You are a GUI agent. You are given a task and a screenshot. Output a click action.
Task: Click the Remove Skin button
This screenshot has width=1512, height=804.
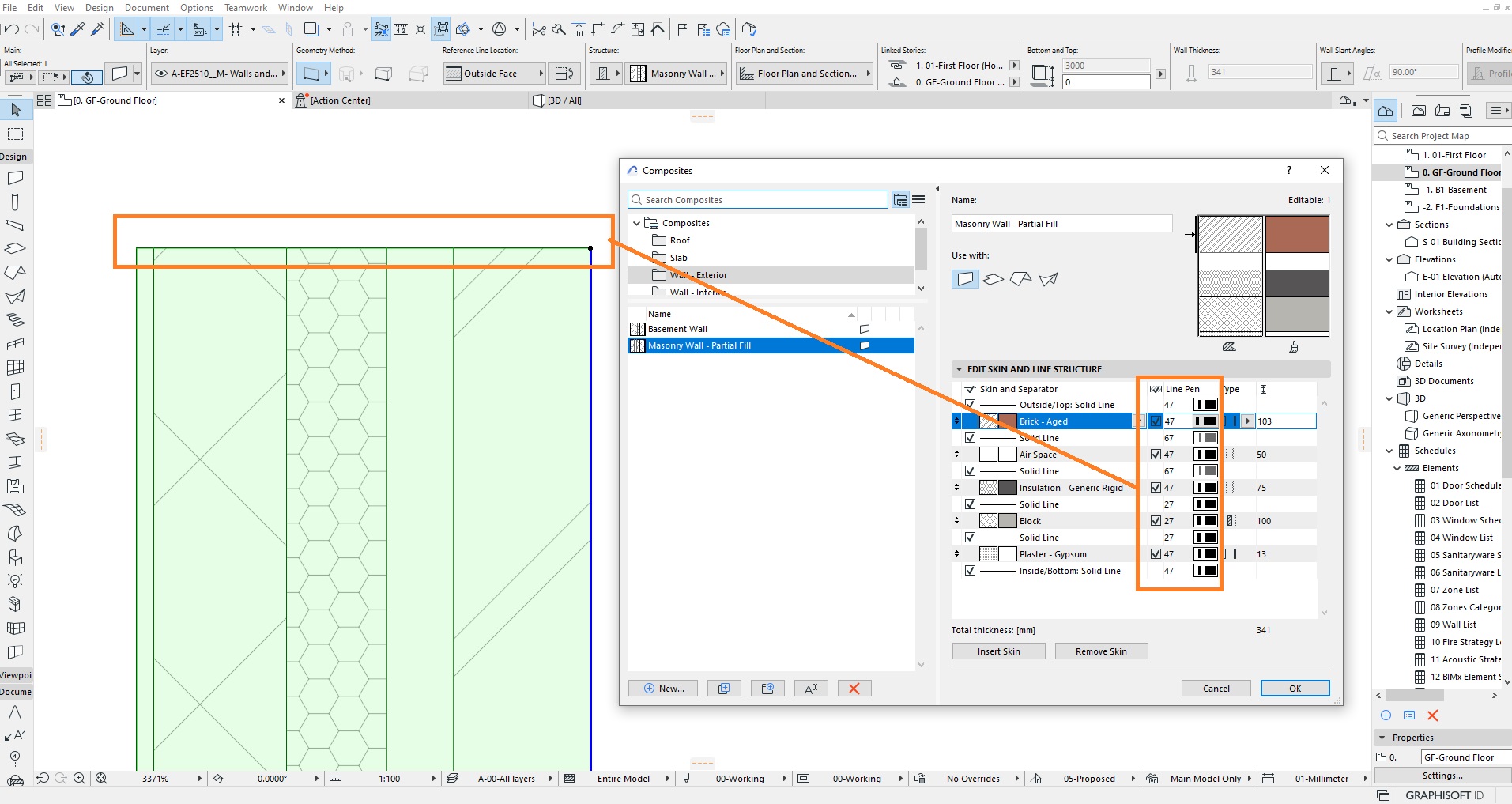tap(1101, 651)
